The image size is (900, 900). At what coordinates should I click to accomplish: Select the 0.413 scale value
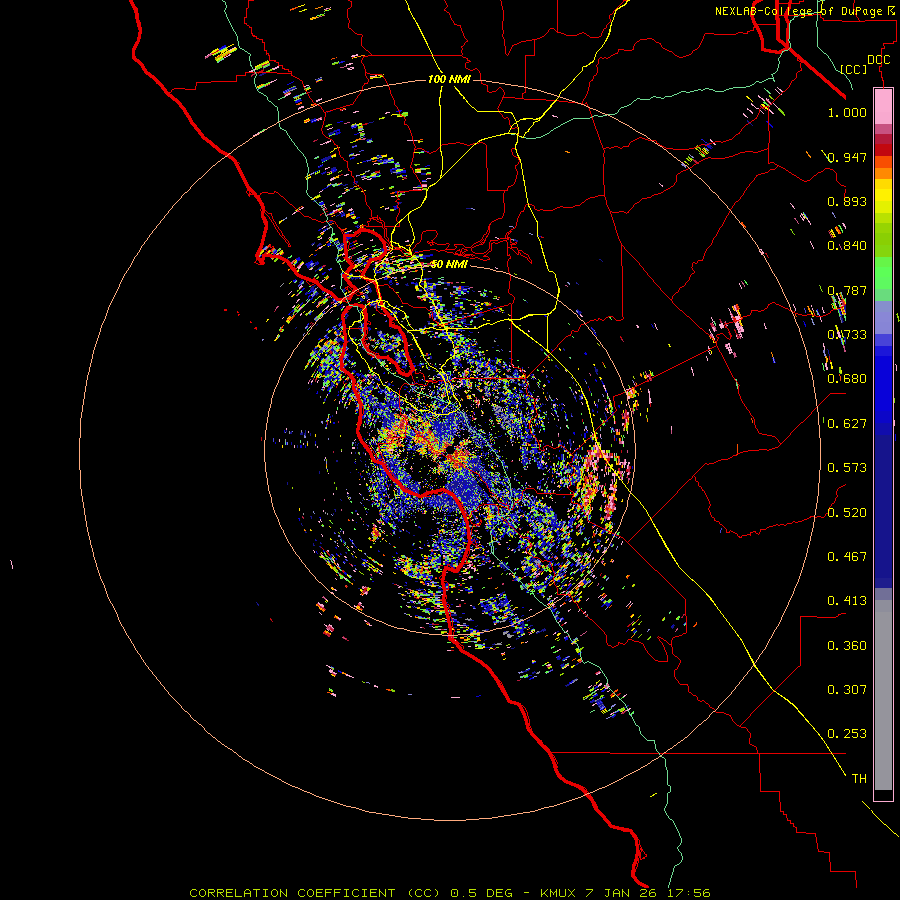point(847,601)
